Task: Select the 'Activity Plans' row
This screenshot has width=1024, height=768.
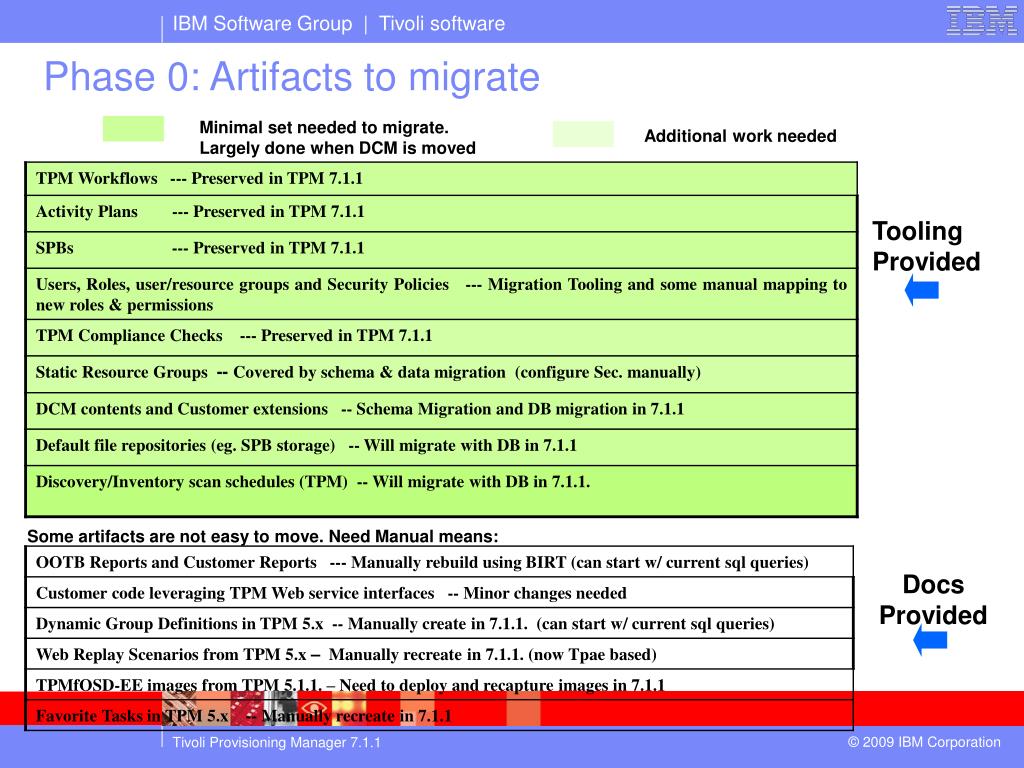Action: click(441, 213)
